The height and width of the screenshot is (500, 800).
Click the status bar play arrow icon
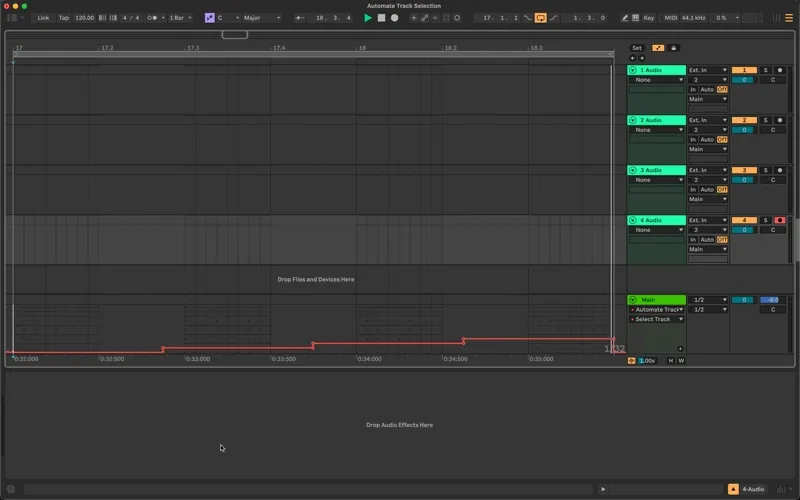coord(603,489)
